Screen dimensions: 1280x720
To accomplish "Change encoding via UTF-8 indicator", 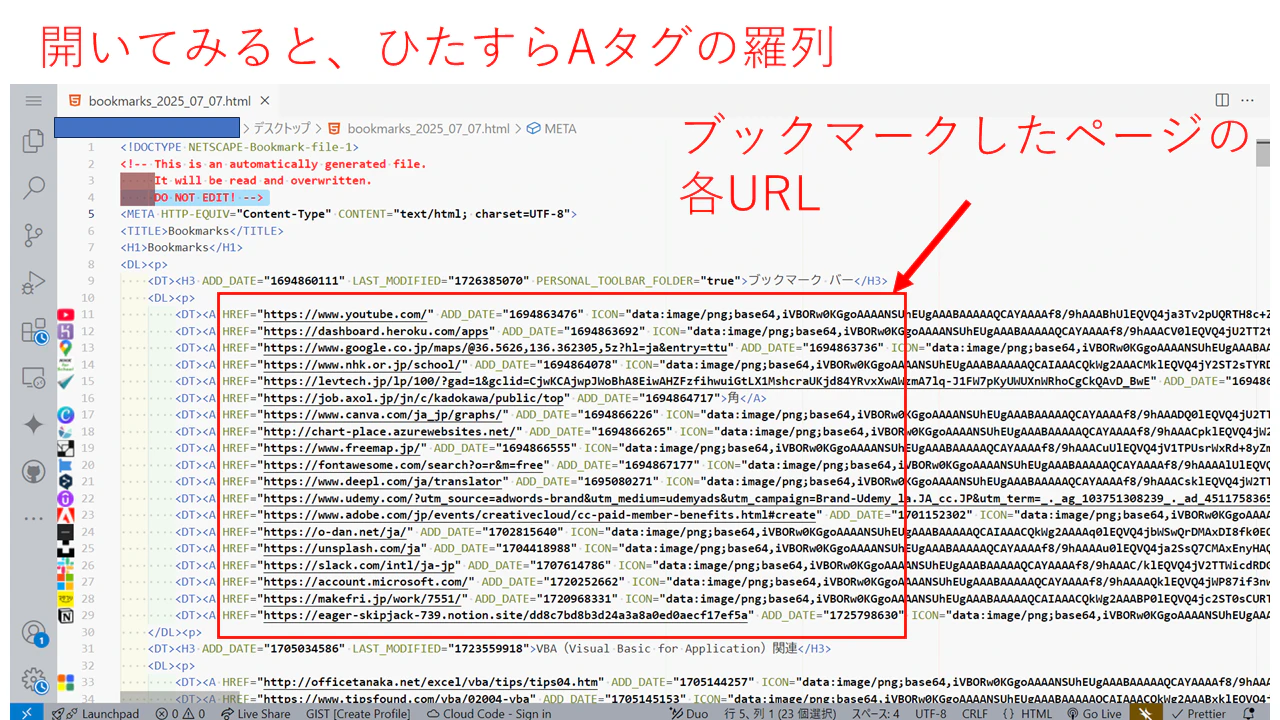I will 930,713.
